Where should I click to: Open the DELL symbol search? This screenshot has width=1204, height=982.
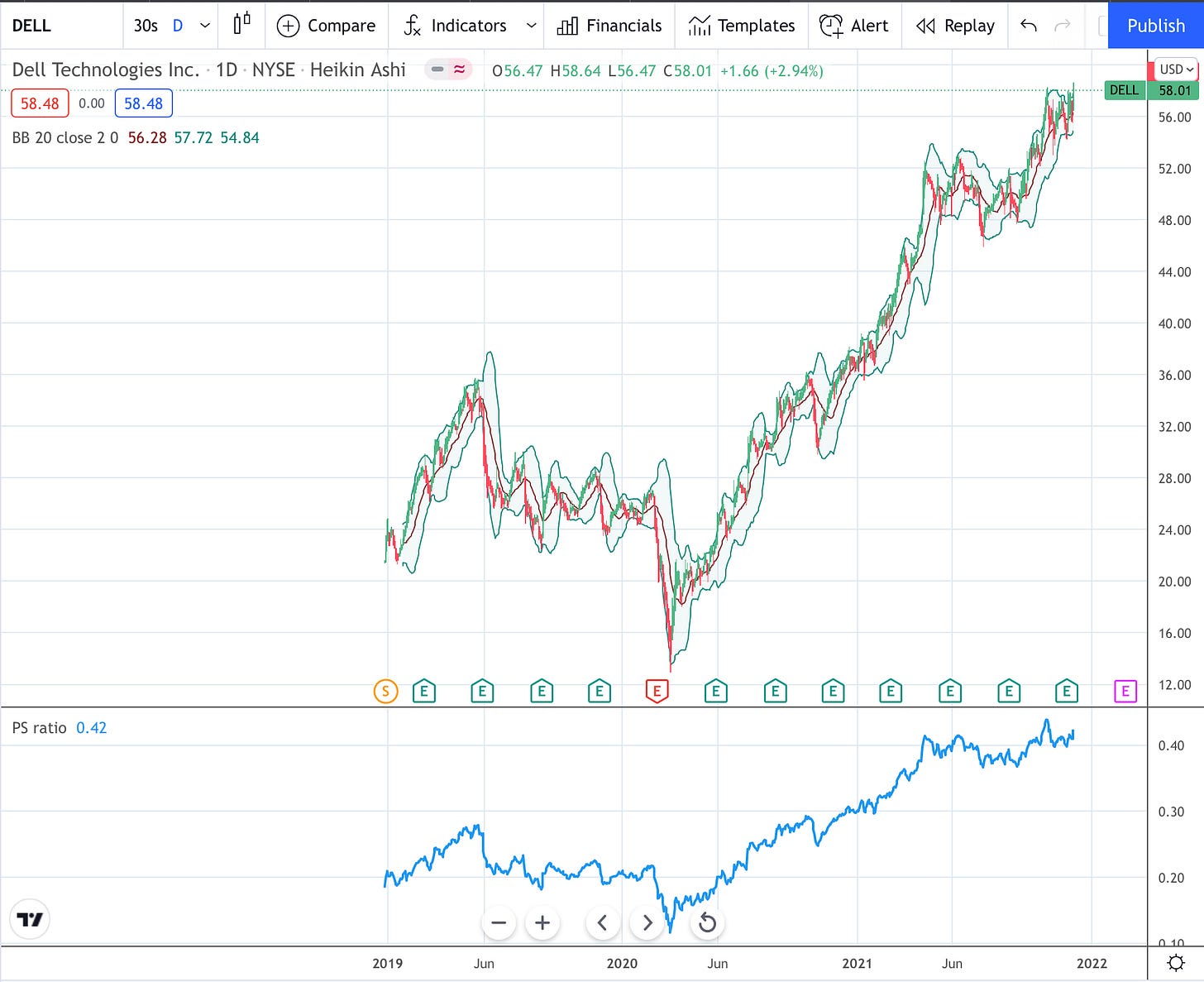pyautogui.click(x=31, y=26)
